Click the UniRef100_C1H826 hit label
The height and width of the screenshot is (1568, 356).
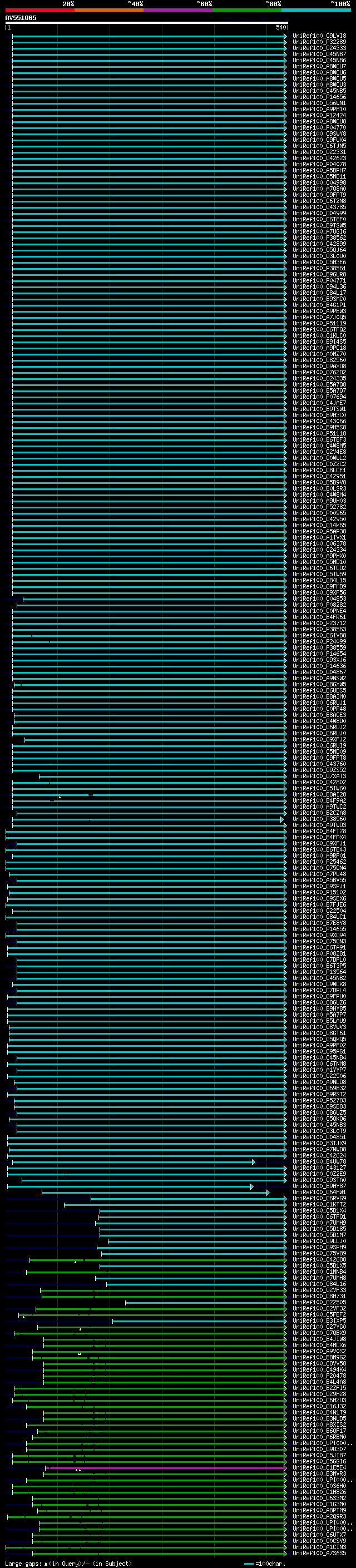coord(319,1492)
